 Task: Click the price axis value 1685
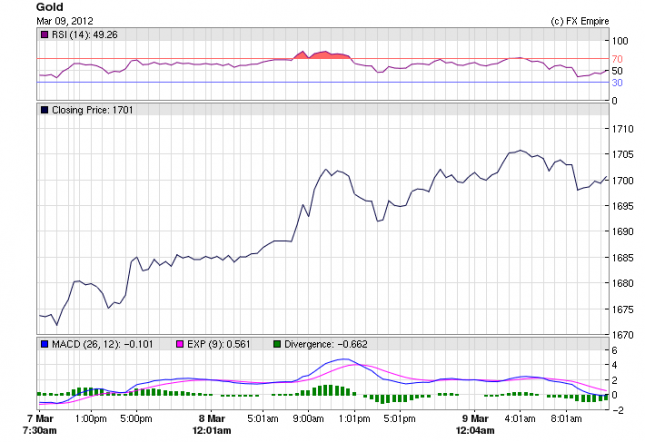(x=623, y=258)
